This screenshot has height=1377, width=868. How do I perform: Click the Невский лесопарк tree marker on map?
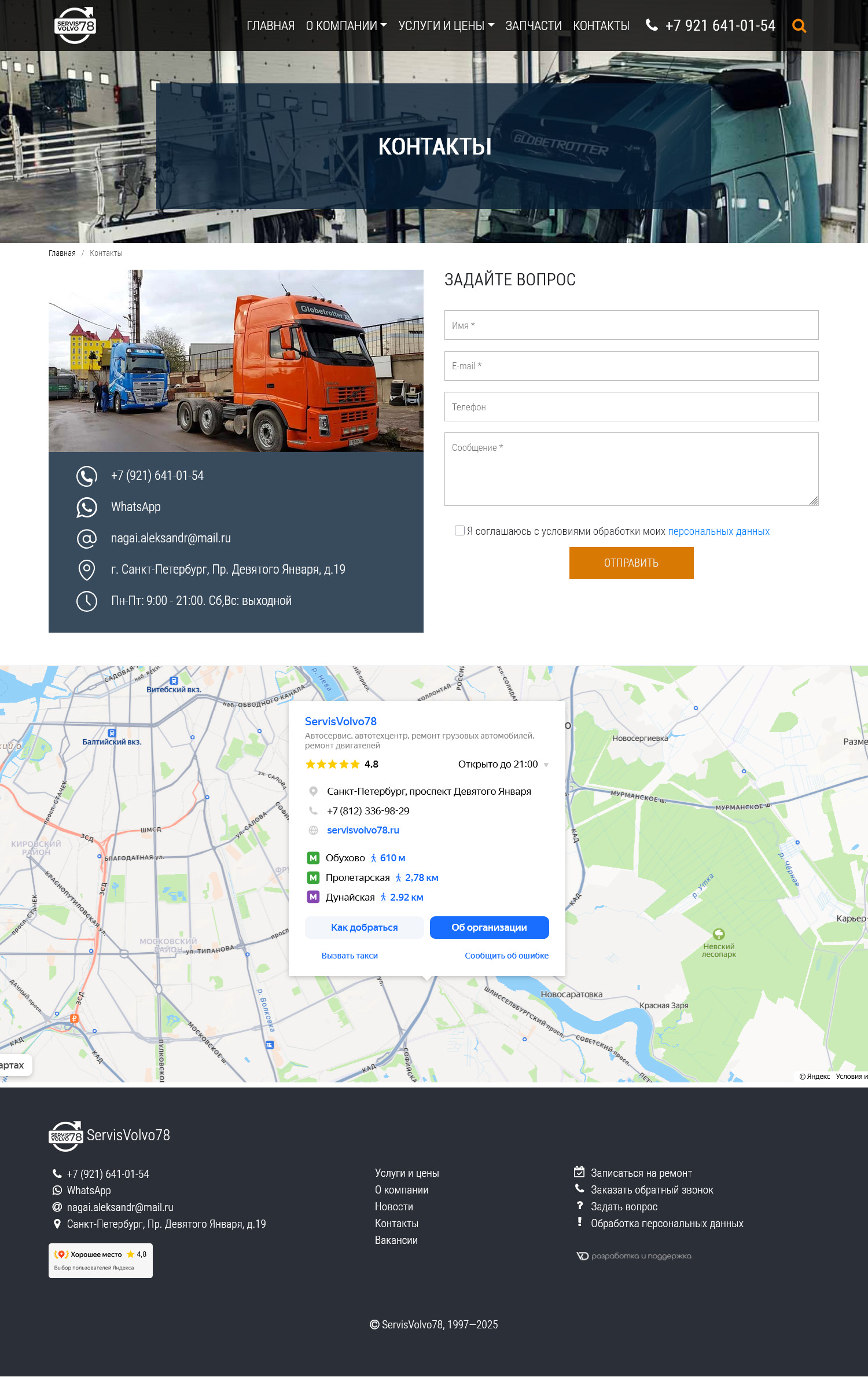coord(719,934)
